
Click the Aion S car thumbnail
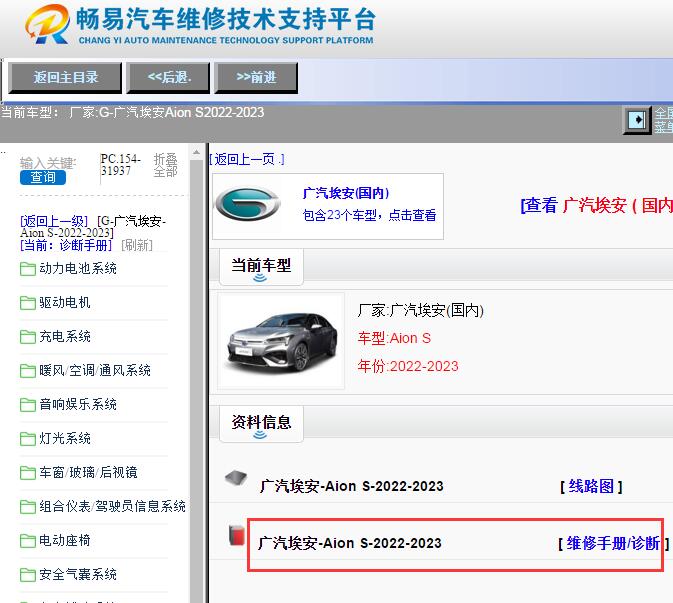point(281,341)
